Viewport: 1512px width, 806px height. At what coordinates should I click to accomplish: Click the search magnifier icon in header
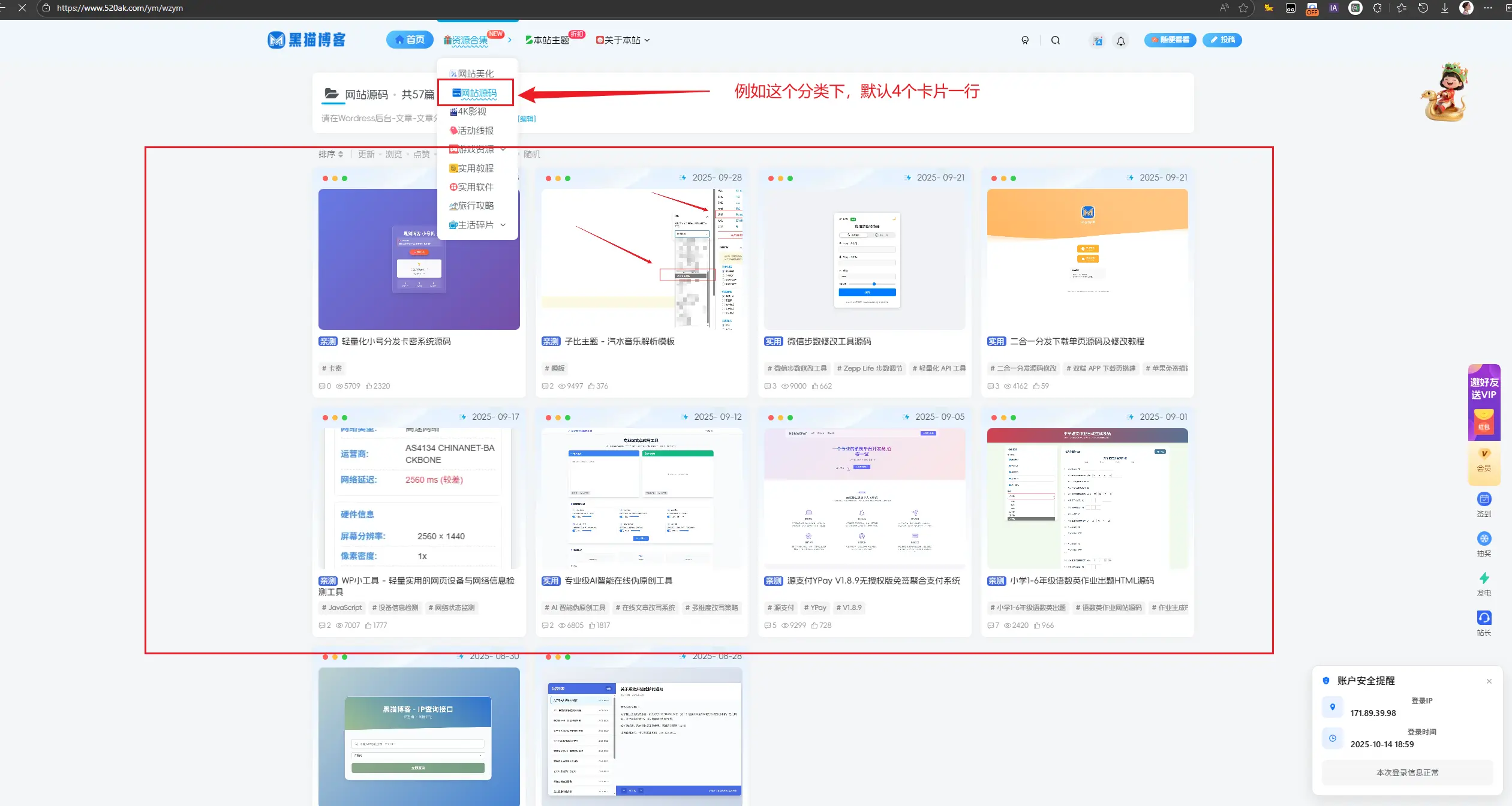(1056, 40)
